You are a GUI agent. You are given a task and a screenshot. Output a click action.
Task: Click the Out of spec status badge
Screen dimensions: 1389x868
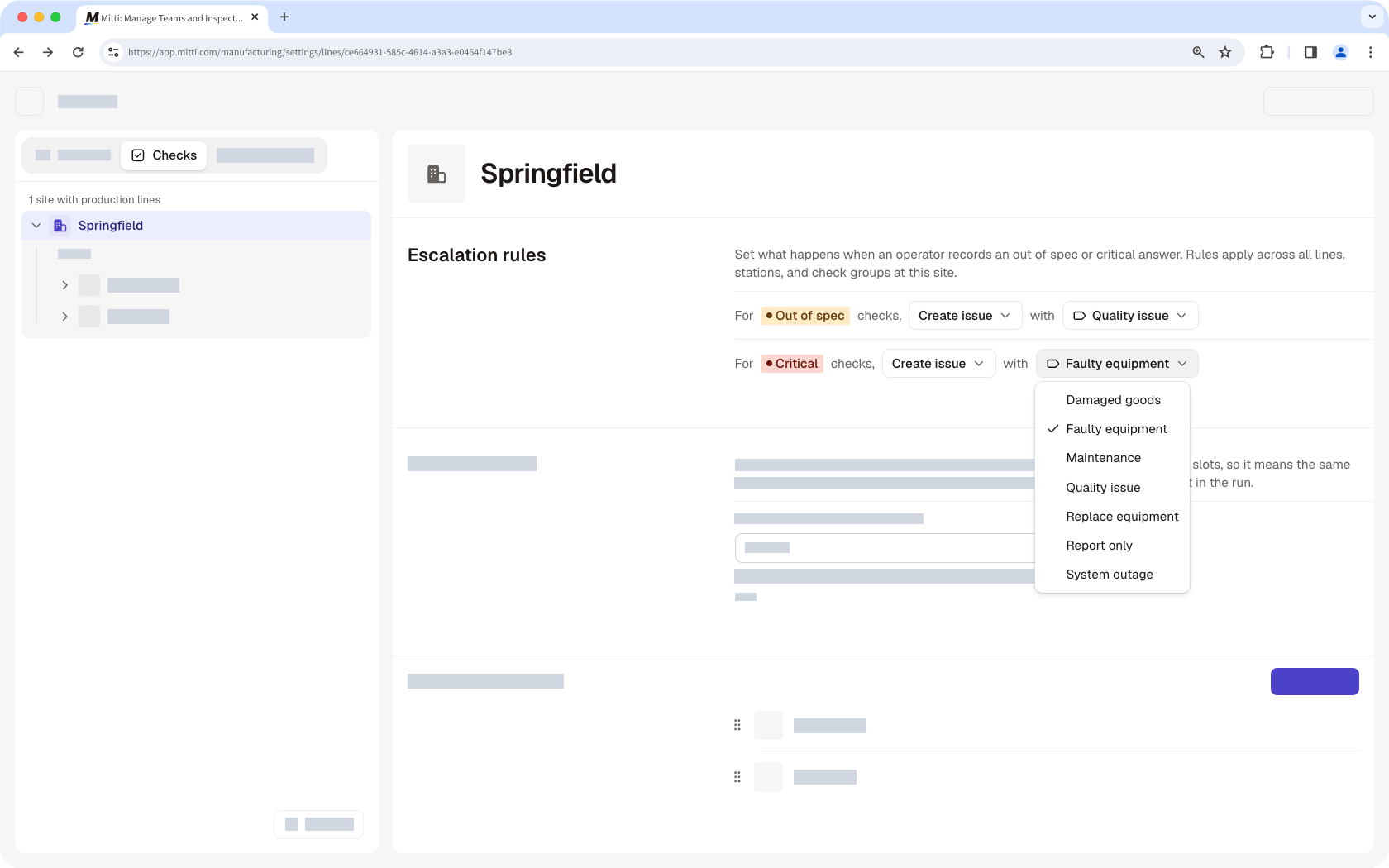pyautogui.click(x=805, y=316)
